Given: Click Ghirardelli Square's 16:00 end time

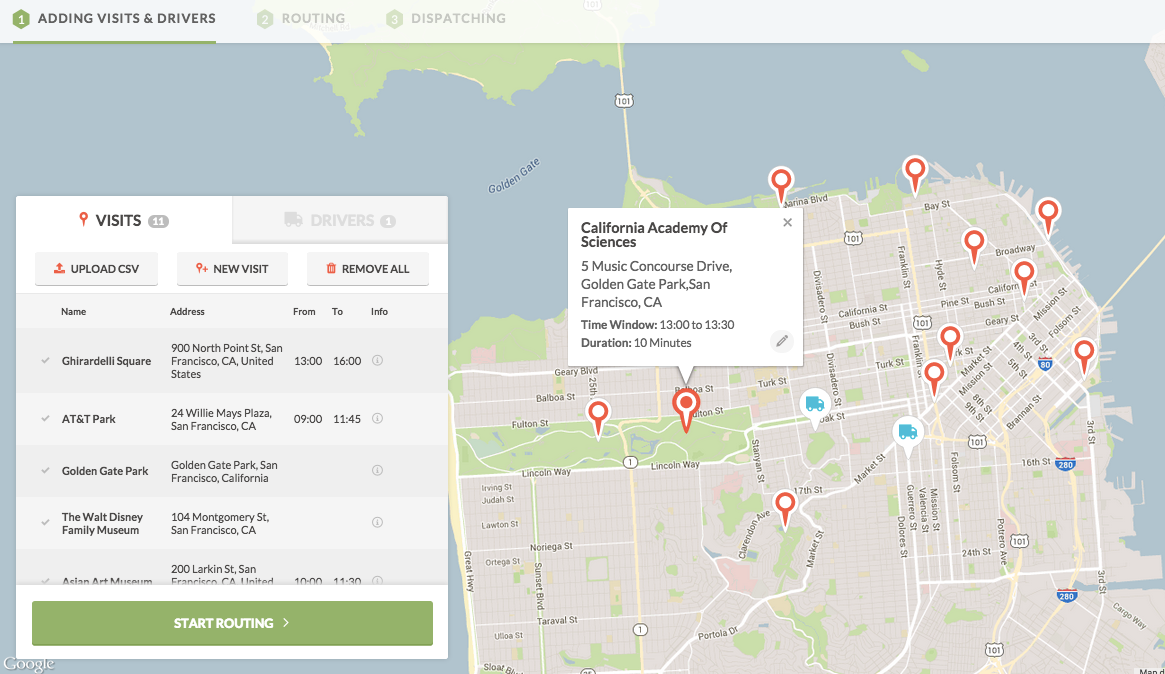Looking at the screenshot, I should coord(347,361).
